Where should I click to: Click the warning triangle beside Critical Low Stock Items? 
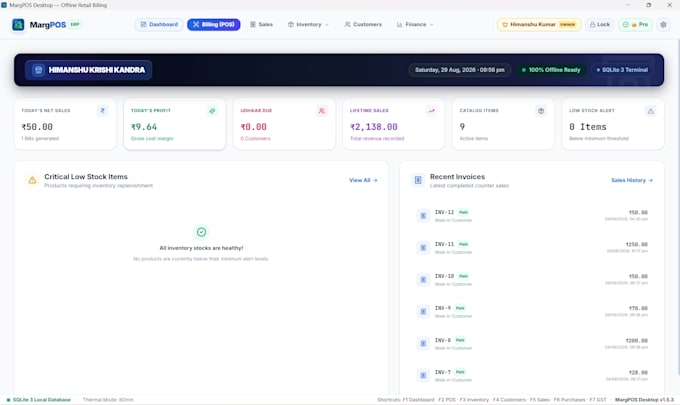point(33,180)
